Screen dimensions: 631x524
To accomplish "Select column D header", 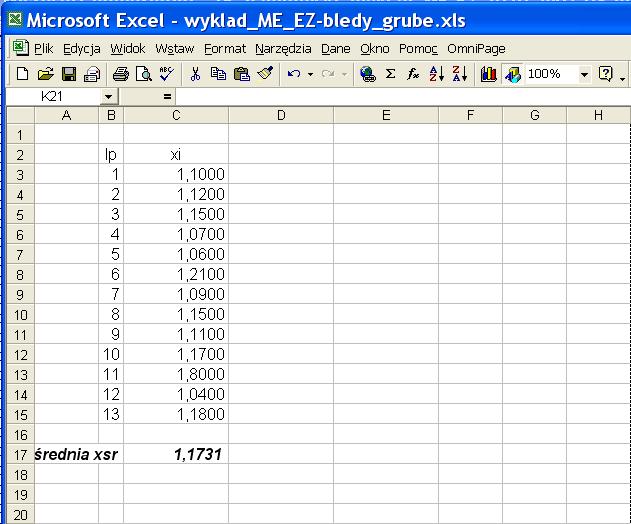I will coord(281,116).
